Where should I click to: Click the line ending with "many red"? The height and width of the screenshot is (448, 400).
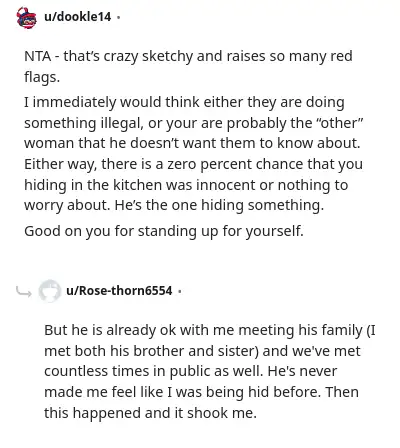coord(188,57)
